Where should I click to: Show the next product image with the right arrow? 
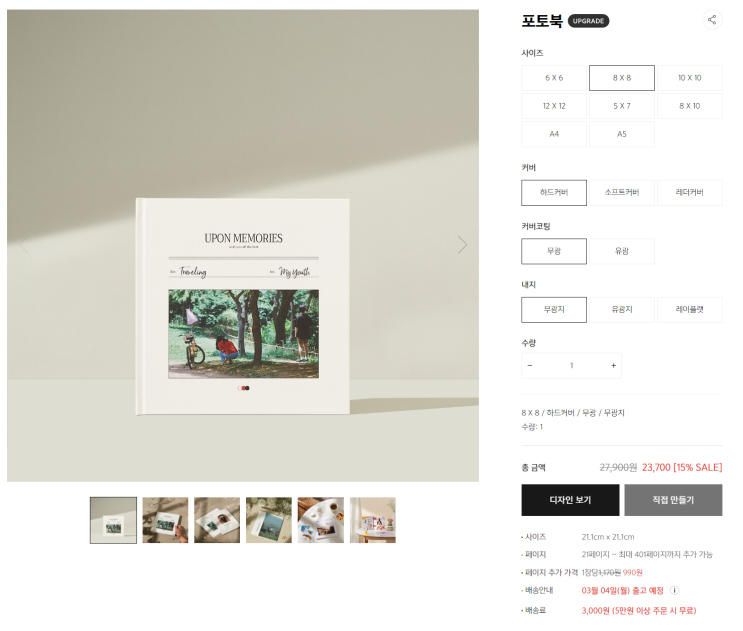462,244
